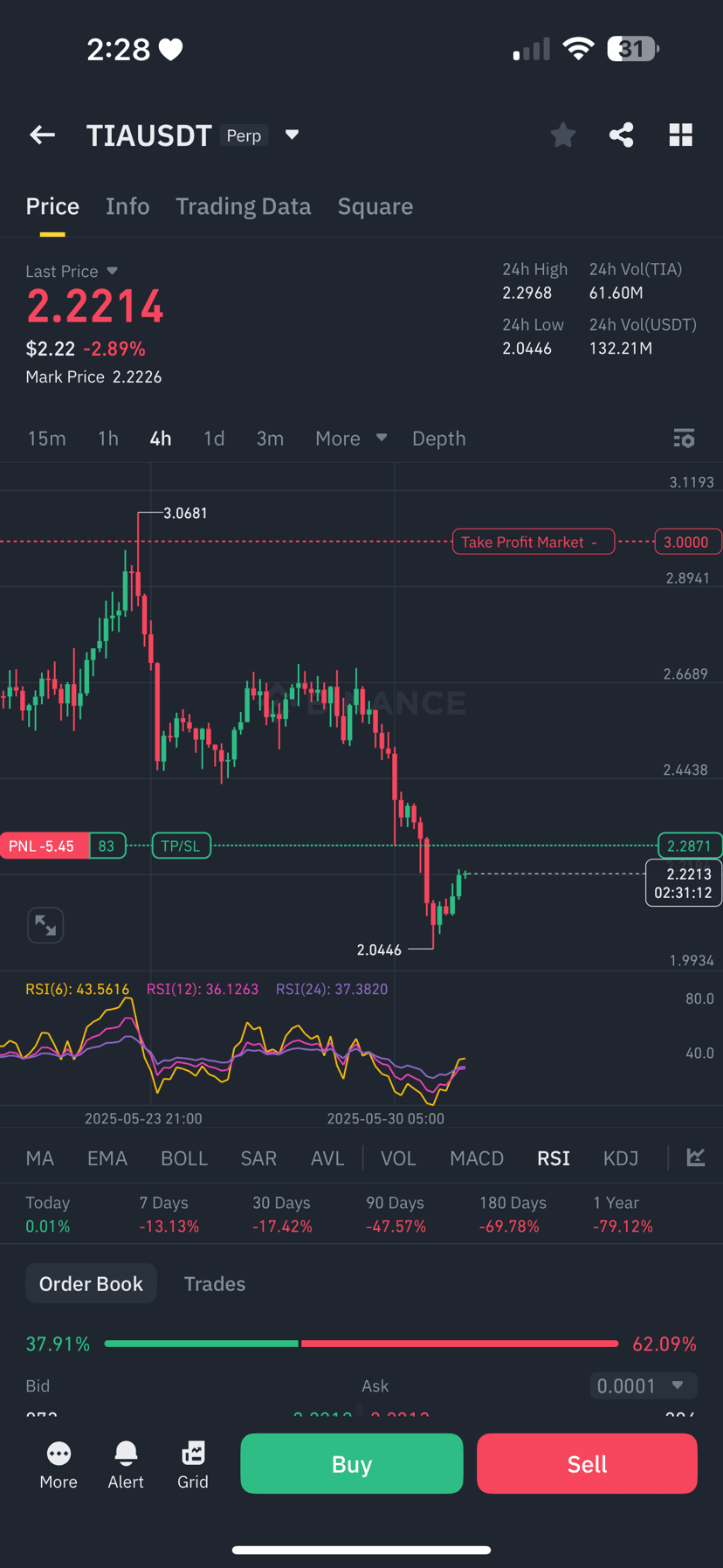Tap the bid/ask ratio bar
723x1568 pixels.
361,1344
